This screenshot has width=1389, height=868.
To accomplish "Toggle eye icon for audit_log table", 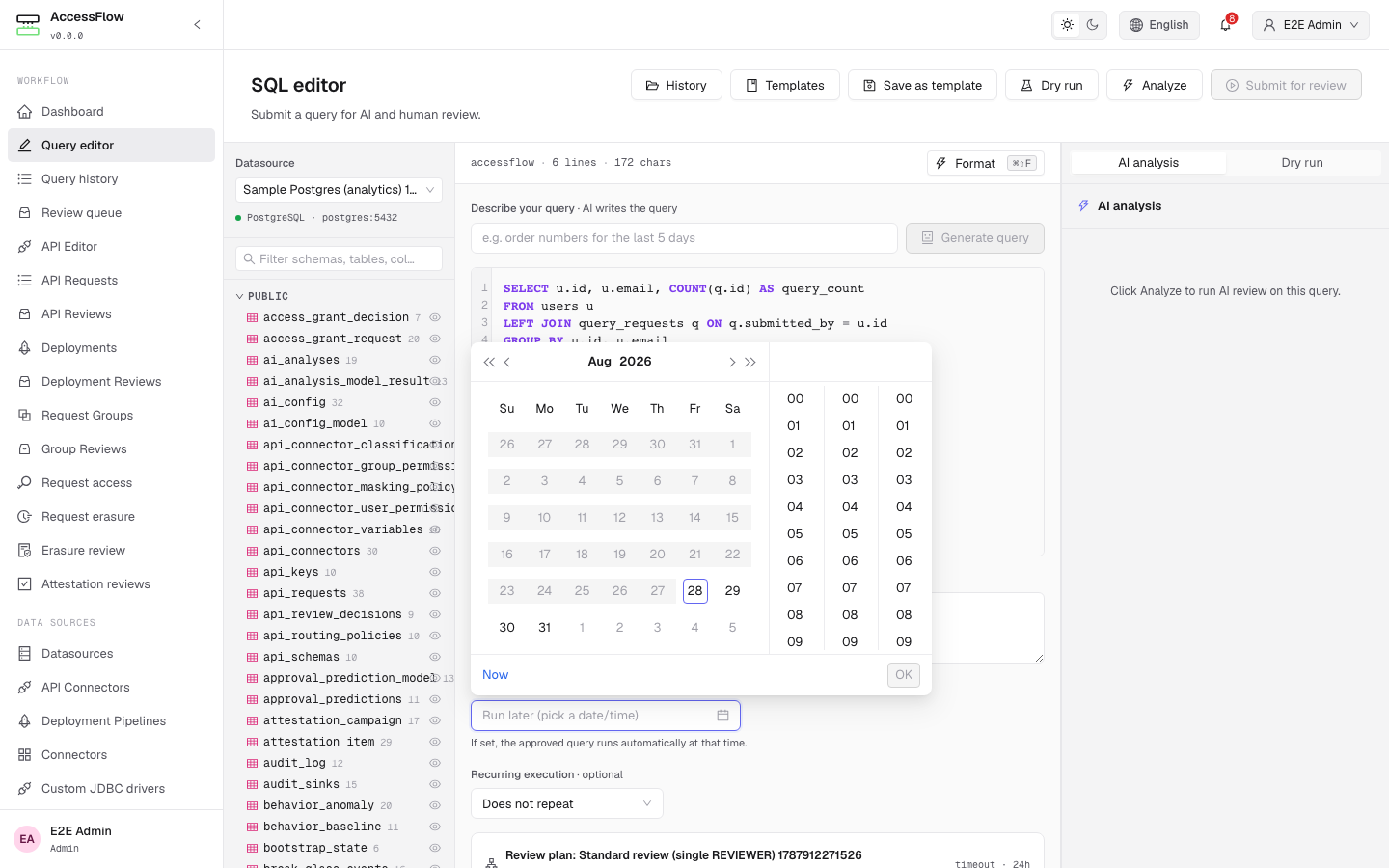I will (x=435, y=763).
